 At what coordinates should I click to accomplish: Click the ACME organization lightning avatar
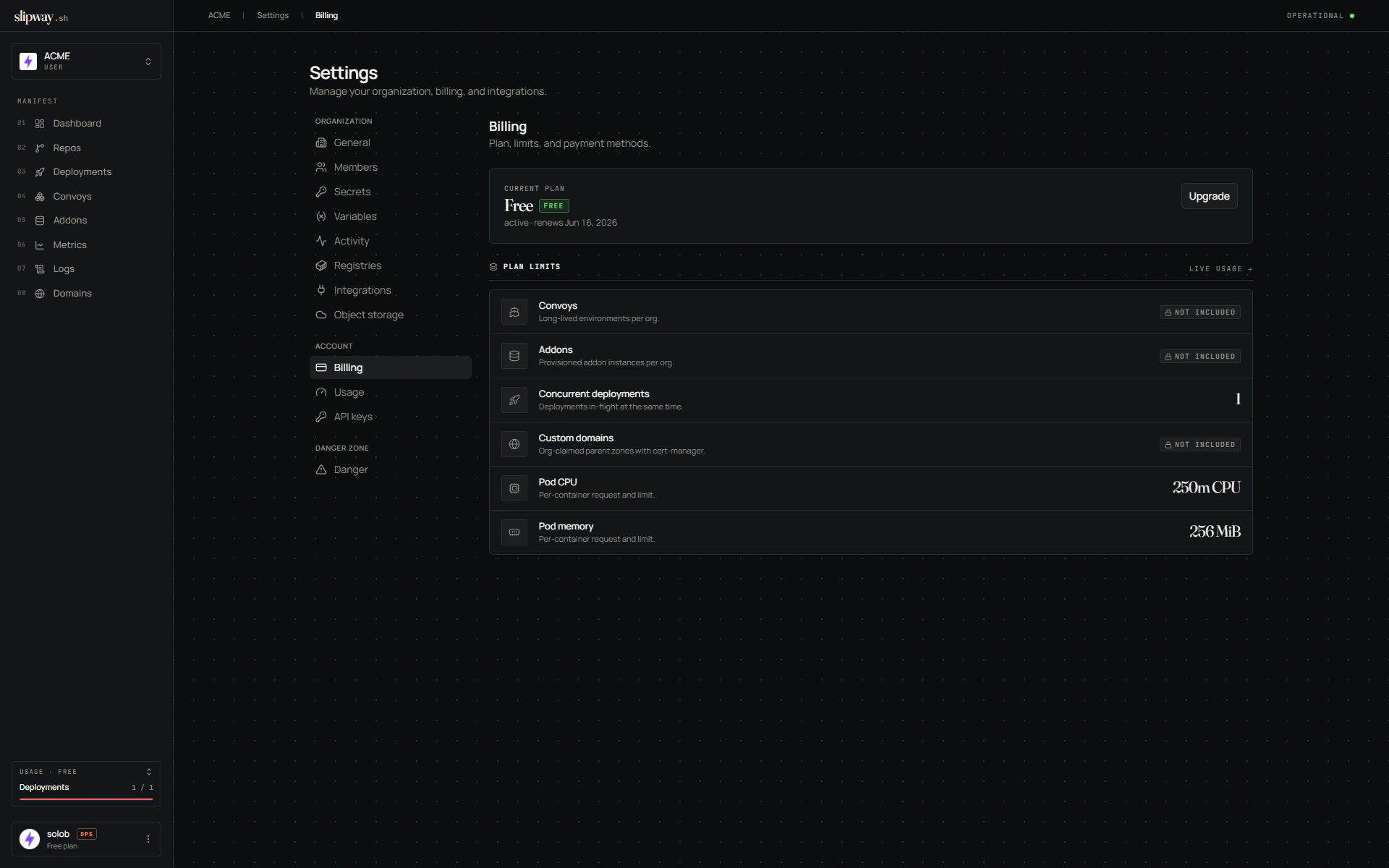(28, 61)
